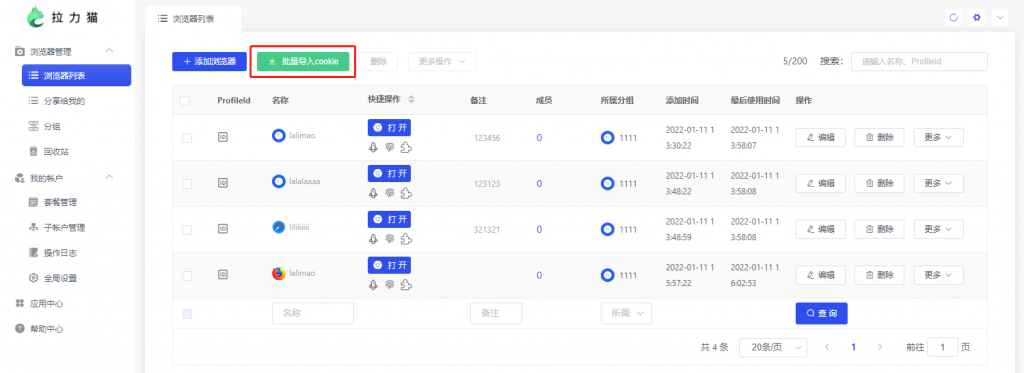Screen dimensions: 1024x373
Task: Click the rocket icon in the Firefox lalimao row
Action: 374,285
